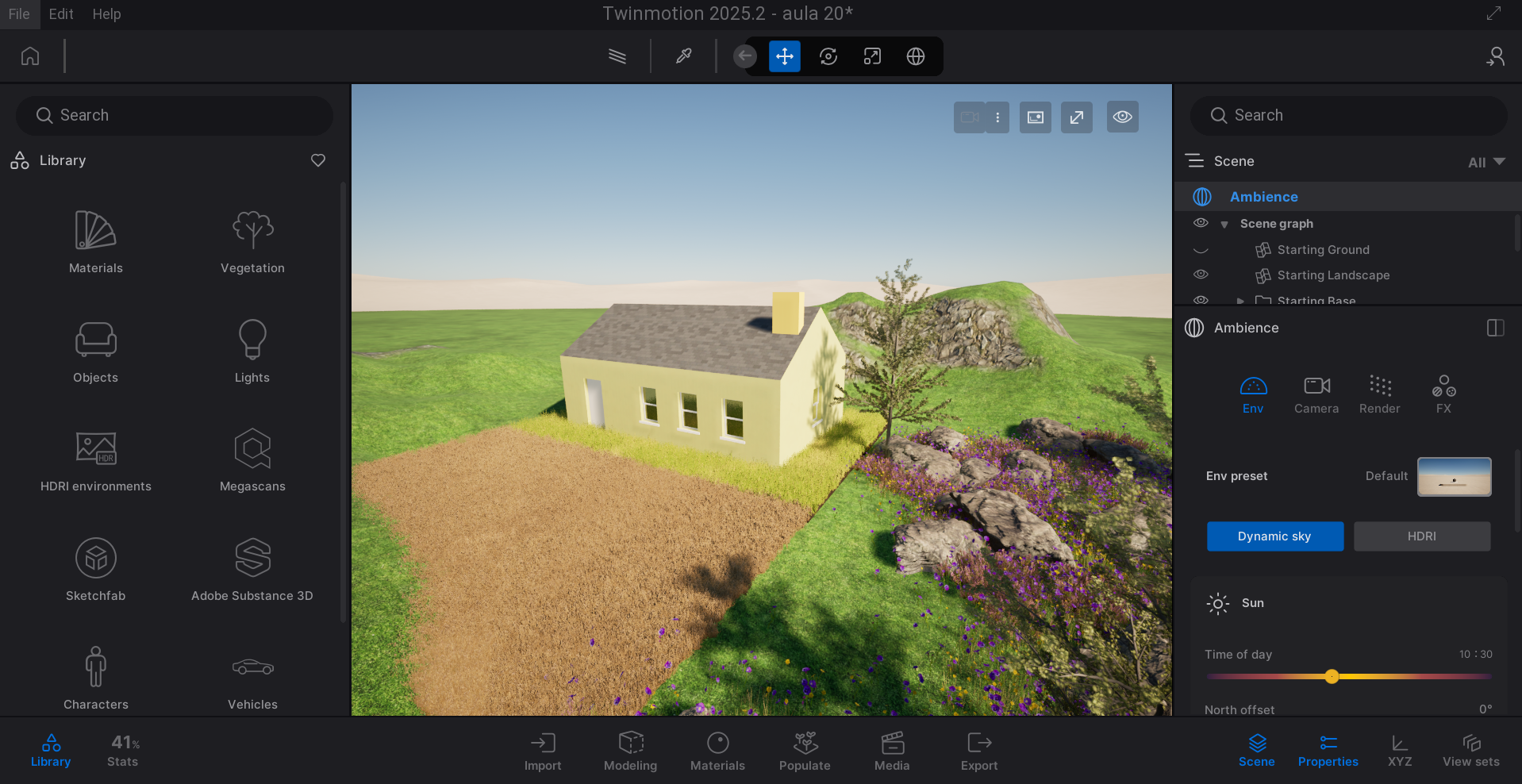Hide the Starting Landscape item

(1201, 275)
